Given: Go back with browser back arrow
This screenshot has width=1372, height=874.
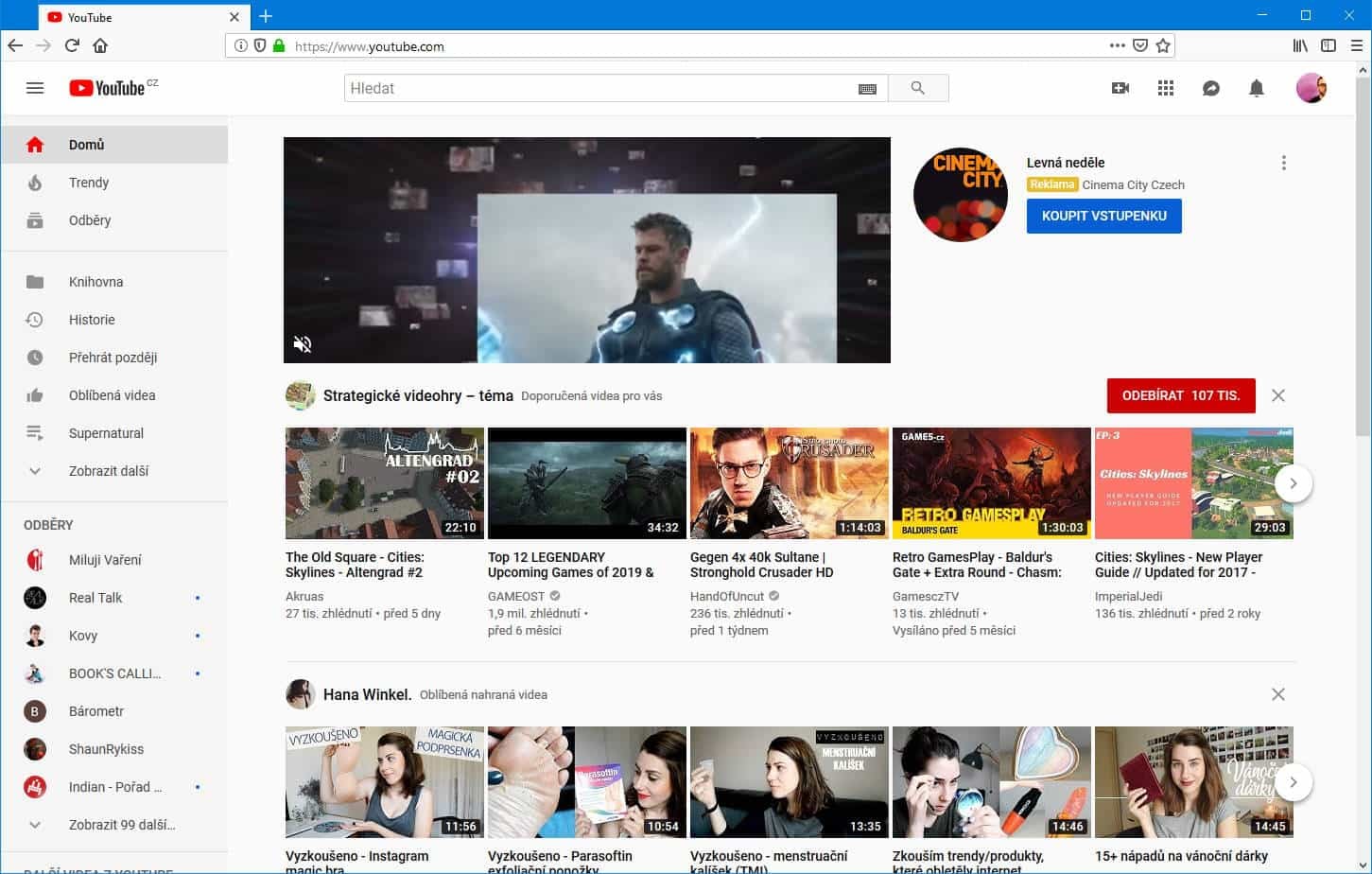Looking at the screenshot, I should (x=15, y=45).
